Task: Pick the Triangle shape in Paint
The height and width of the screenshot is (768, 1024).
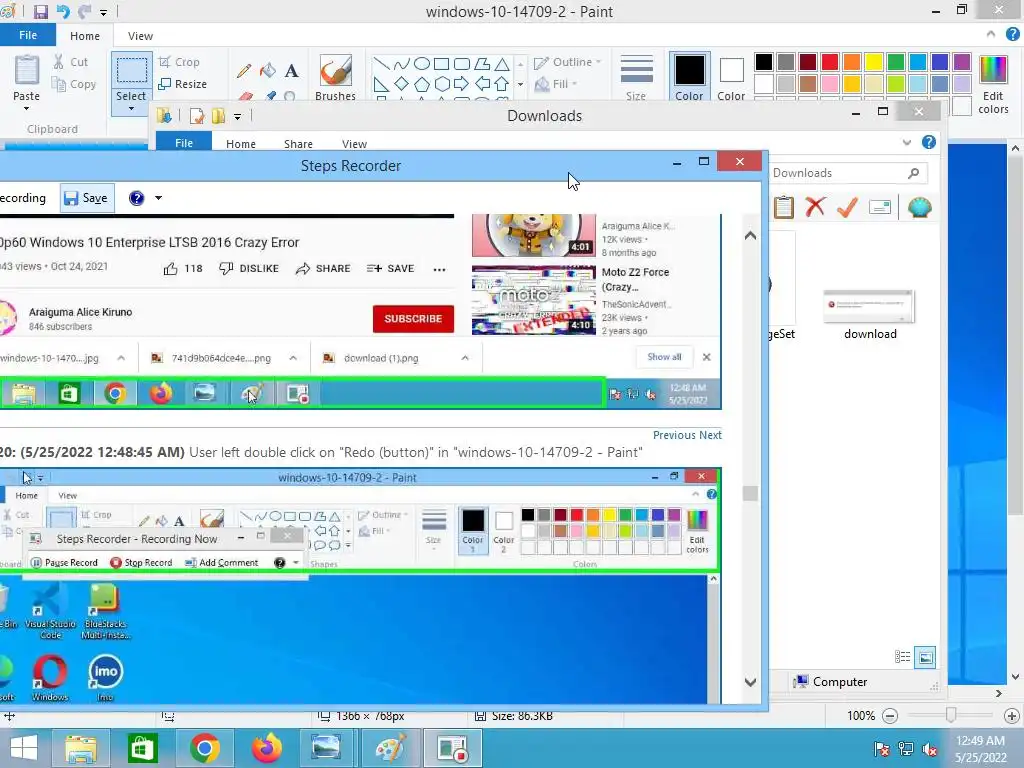Action: pos(502,63)
